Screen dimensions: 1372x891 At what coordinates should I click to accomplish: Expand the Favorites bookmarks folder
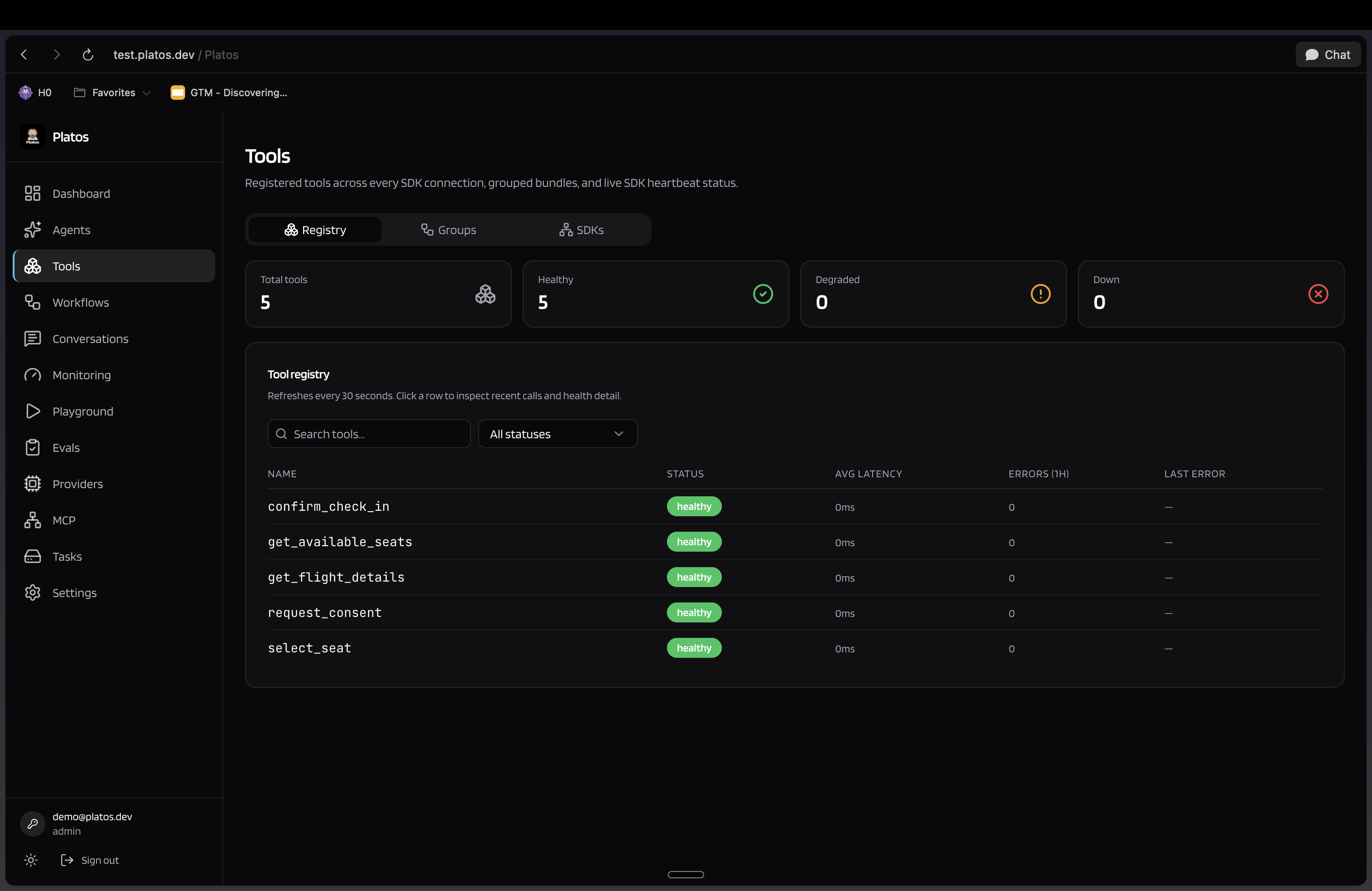113,93
